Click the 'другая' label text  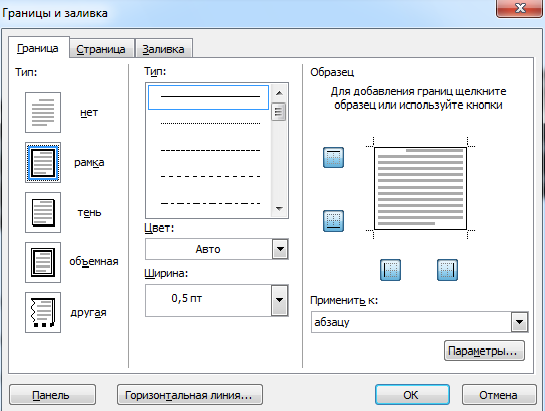click(x=88, y=312)
